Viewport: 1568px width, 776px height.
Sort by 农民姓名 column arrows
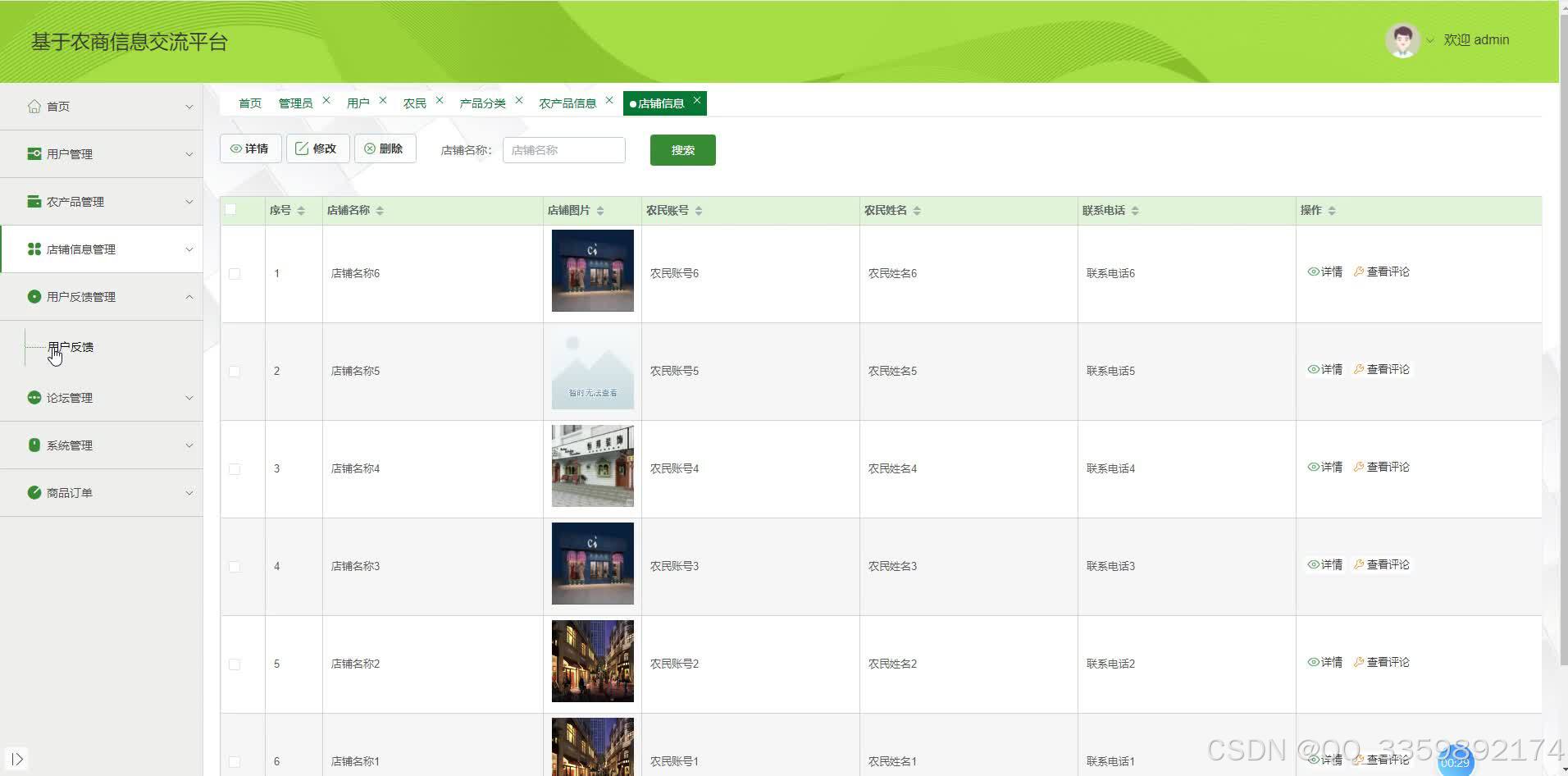(x=917, y=211)
